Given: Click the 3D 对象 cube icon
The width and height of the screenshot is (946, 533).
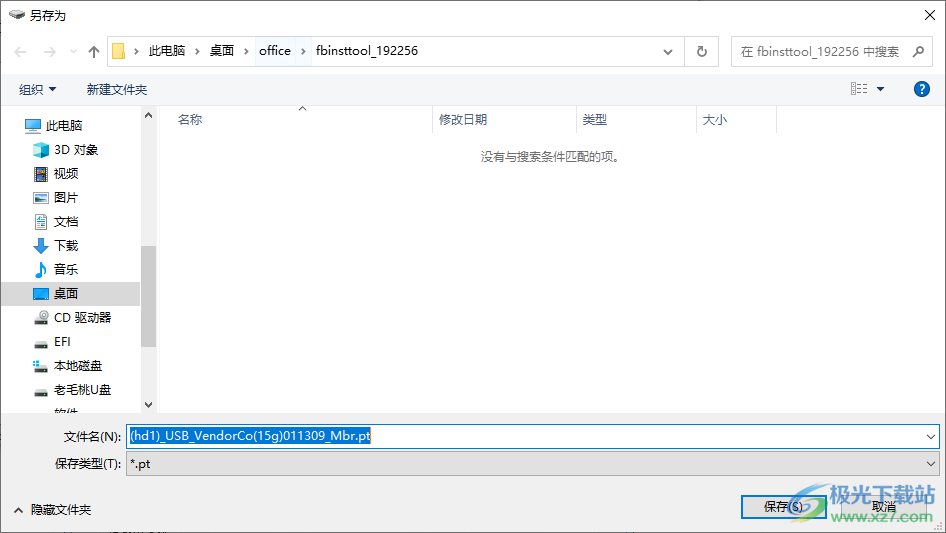Looking at the screenshot, I should [x=40, y=150].
